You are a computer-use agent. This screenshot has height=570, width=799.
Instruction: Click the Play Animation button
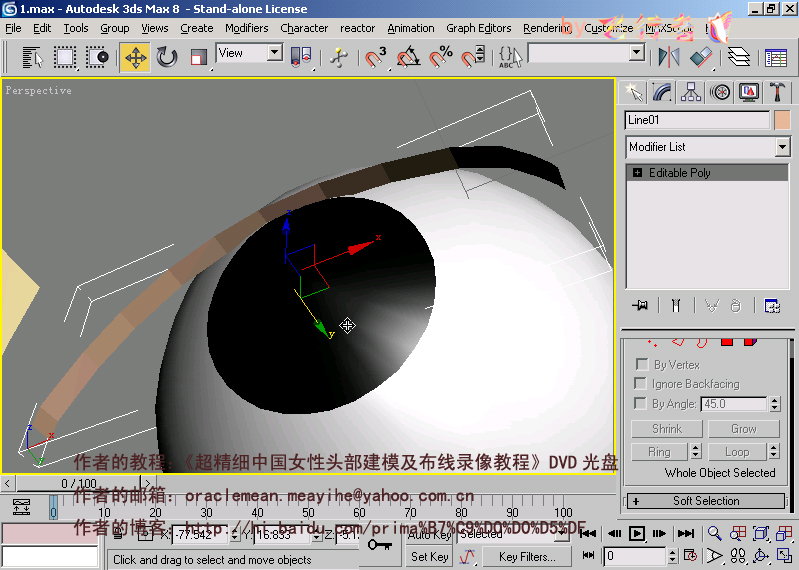636,534
